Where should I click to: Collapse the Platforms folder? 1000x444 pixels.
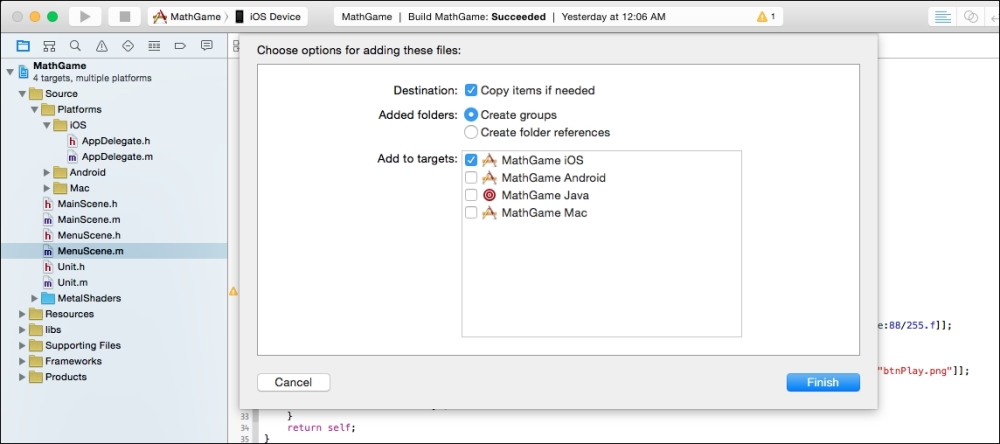click(35, 109)
